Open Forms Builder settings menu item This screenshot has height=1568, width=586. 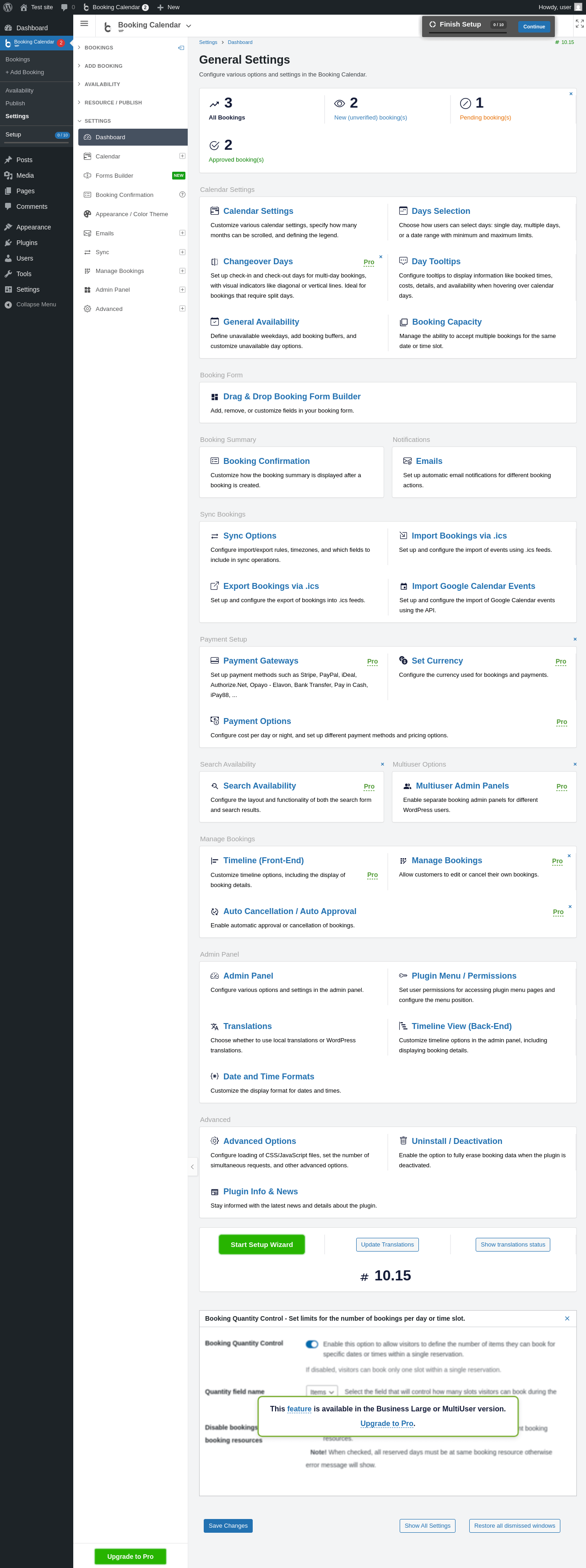(114, 176)
